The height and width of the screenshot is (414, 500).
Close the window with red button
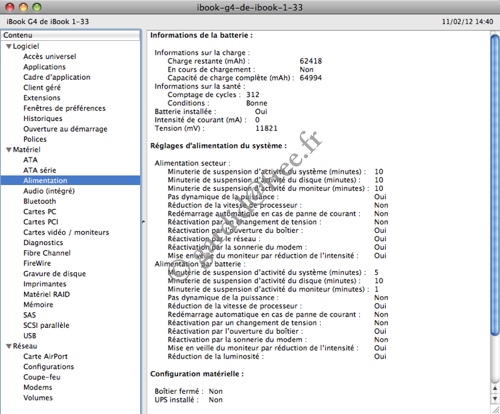pos(10,7)
